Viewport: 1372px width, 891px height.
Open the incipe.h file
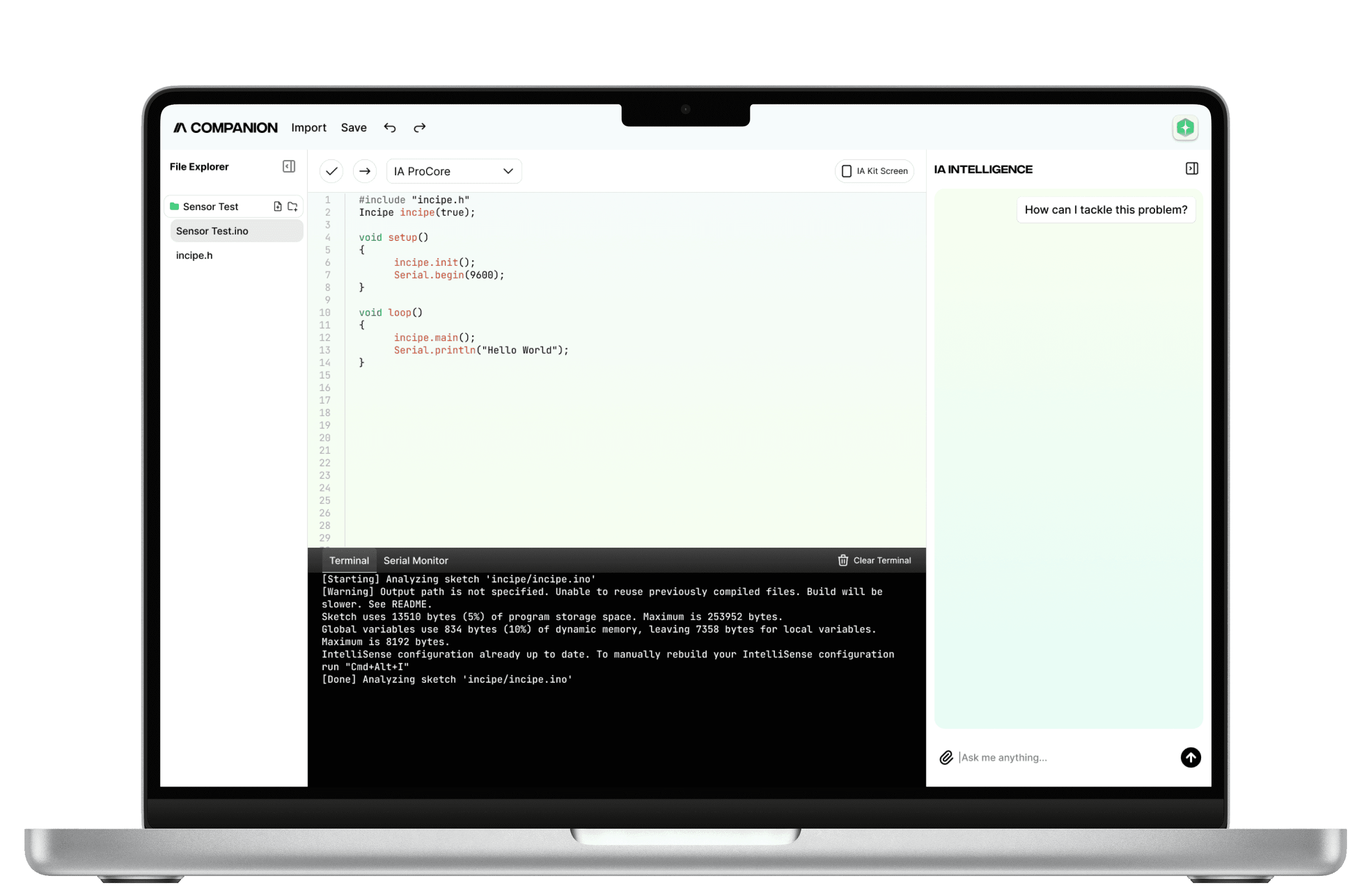coord(194,256)
